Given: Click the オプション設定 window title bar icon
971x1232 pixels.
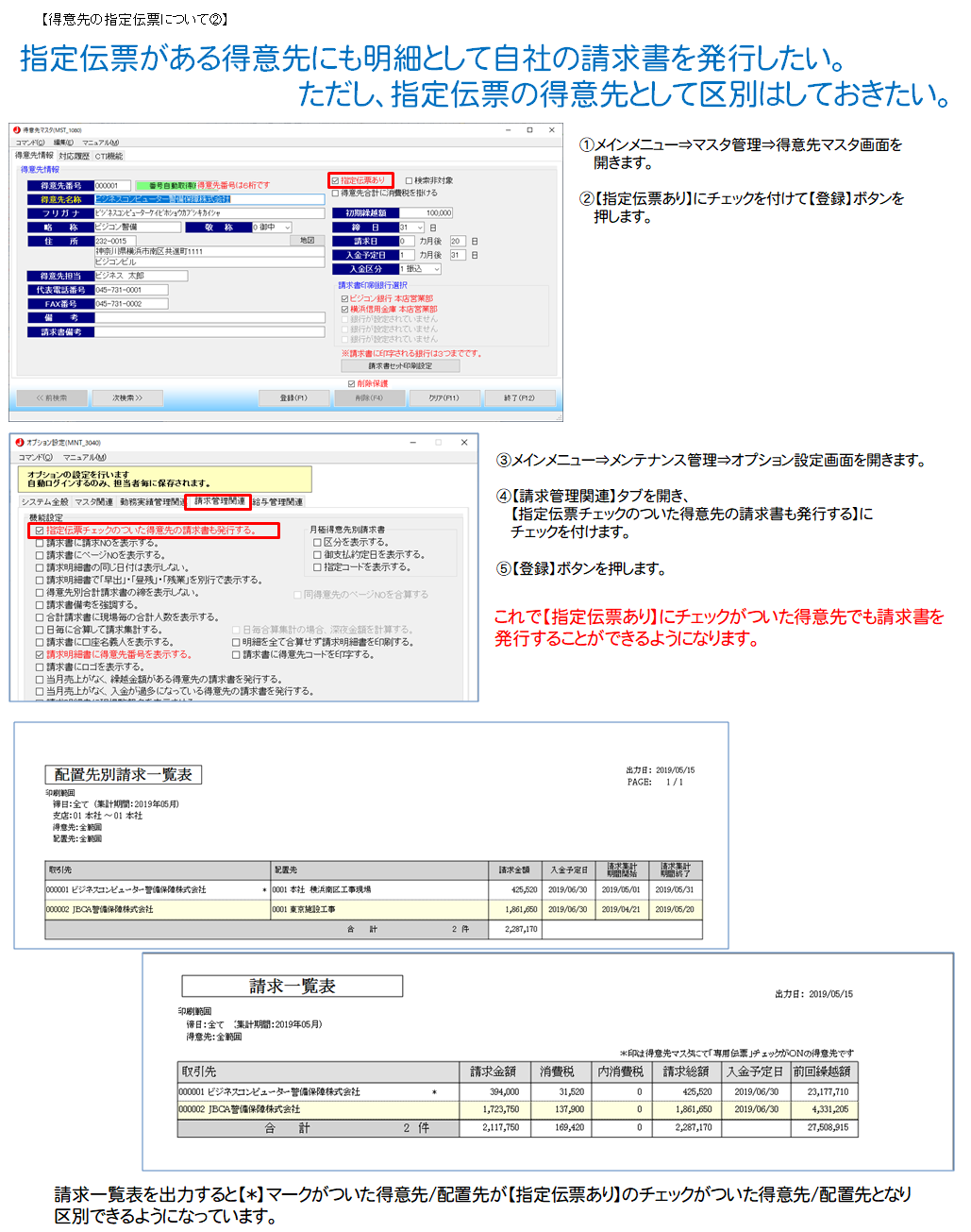Looking at the screenshot, I should pyautogui.click(x=19, y=442).
